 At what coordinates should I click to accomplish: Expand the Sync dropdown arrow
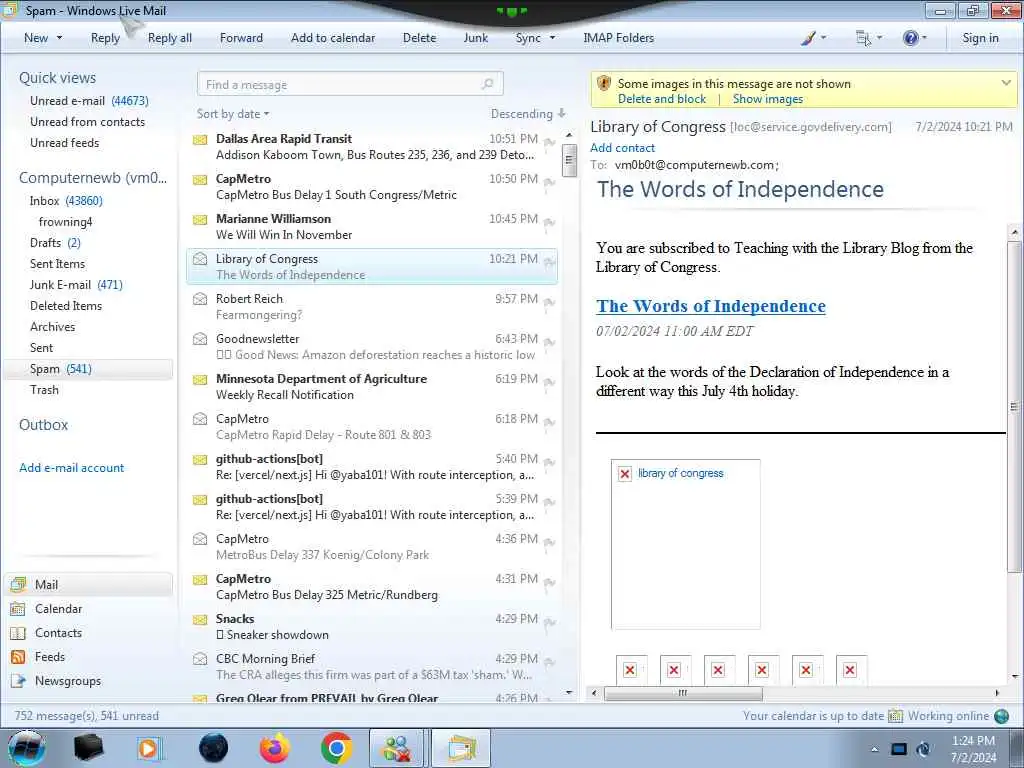tap(552, 38)
